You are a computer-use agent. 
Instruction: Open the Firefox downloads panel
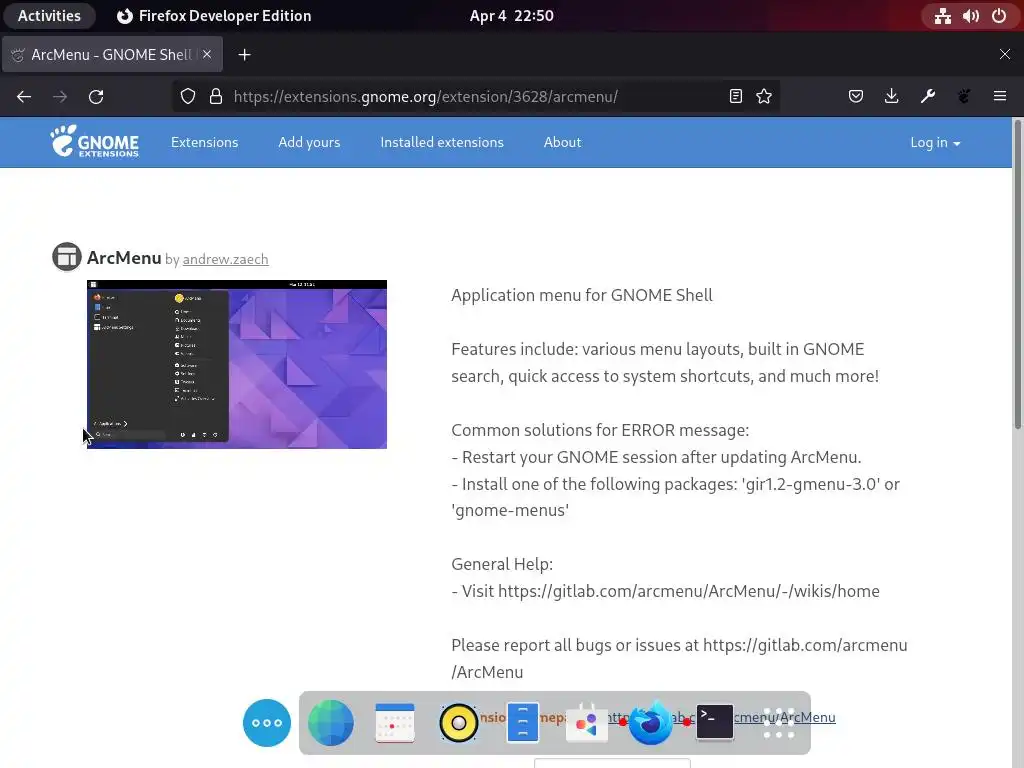click(x=891, y=97)
